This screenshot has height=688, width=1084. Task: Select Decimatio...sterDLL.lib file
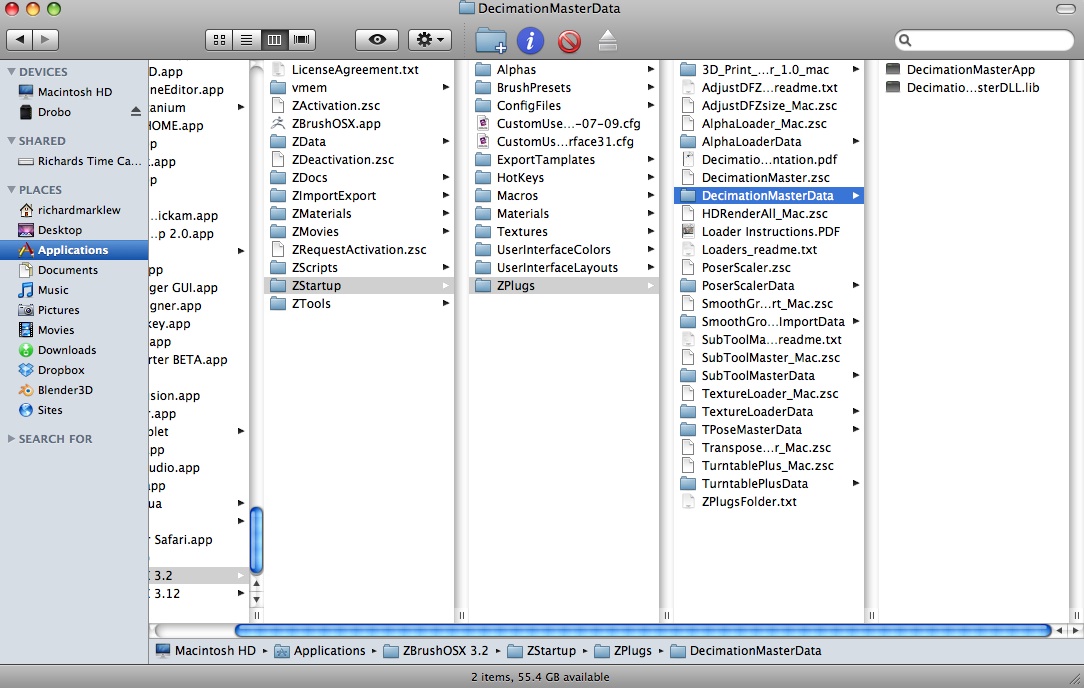975,88
